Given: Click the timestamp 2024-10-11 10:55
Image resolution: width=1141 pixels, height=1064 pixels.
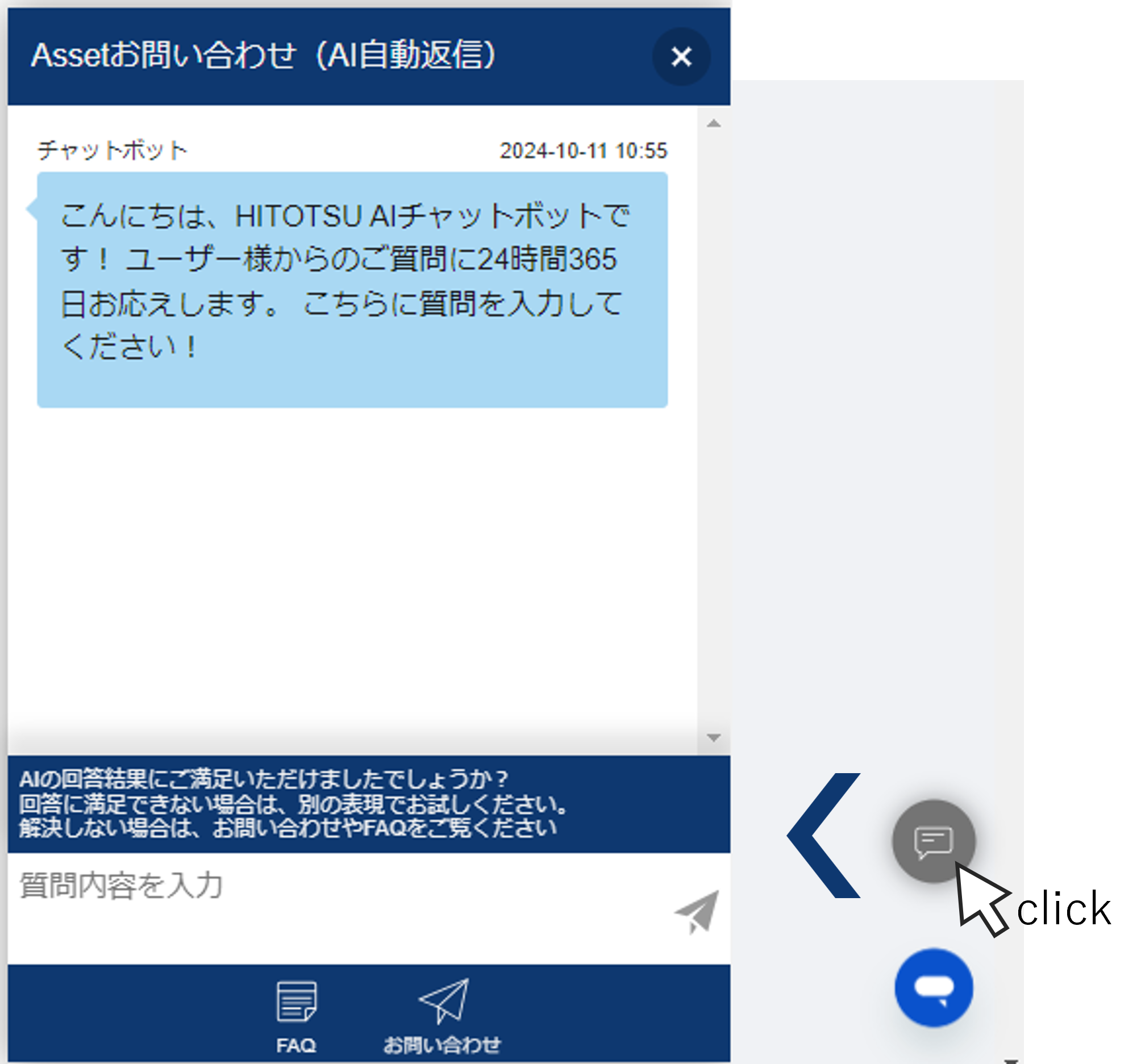Looking at the screenshot, I should point(584,151).
